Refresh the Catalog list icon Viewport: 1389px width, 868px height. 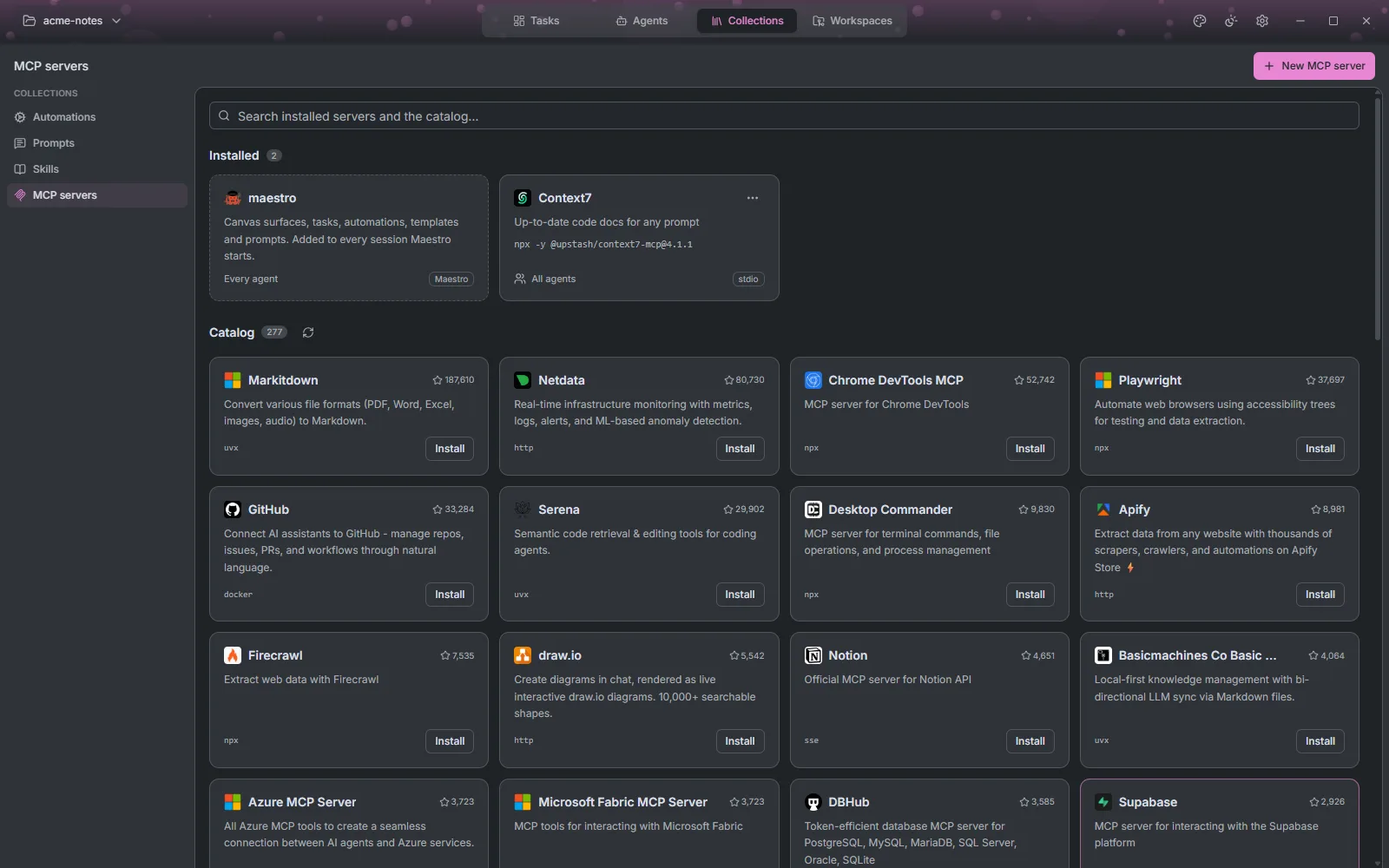pyautogui.click(x=307, y=332)
